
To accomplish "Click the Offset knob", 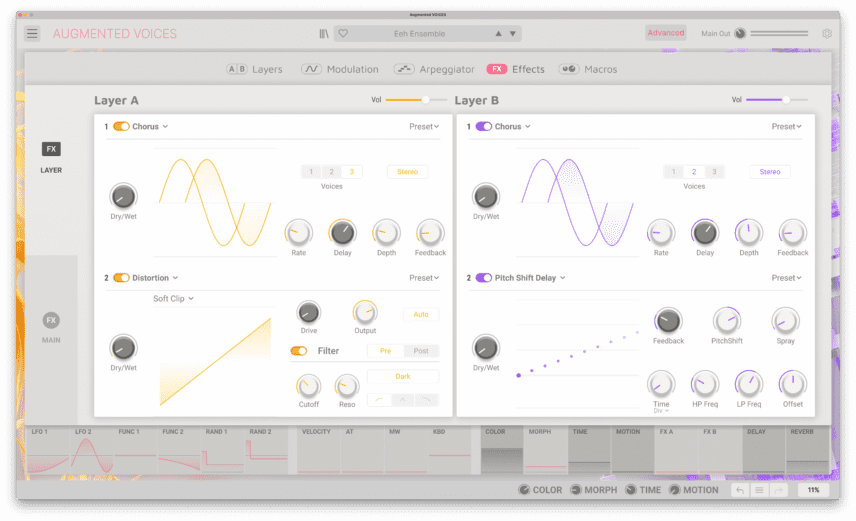I will (792, 384).
